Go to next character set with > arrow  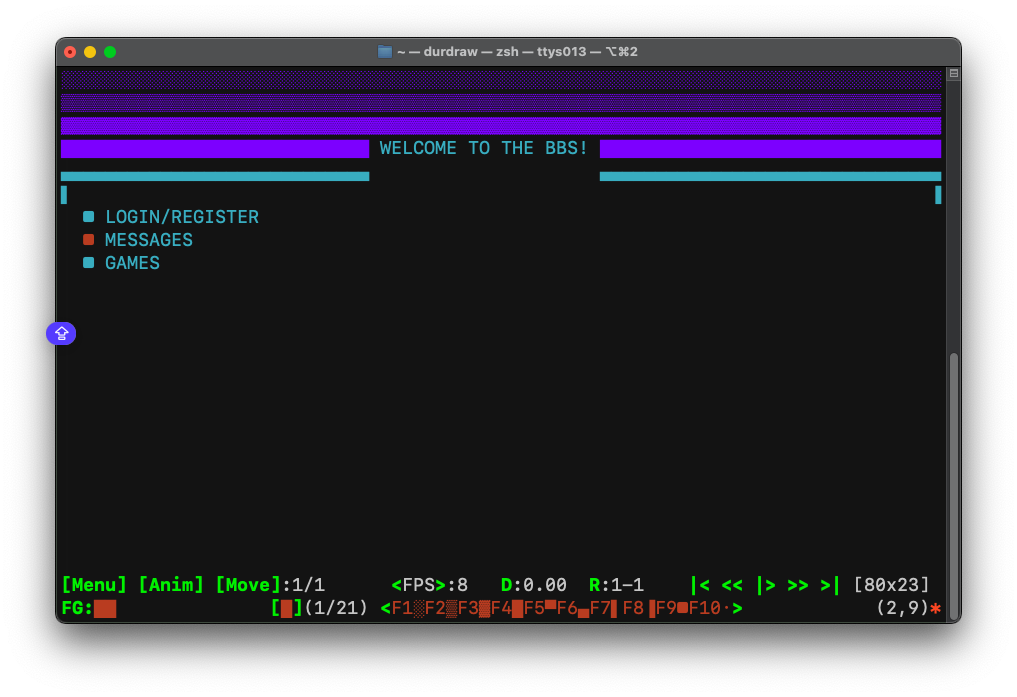[737, 608]
